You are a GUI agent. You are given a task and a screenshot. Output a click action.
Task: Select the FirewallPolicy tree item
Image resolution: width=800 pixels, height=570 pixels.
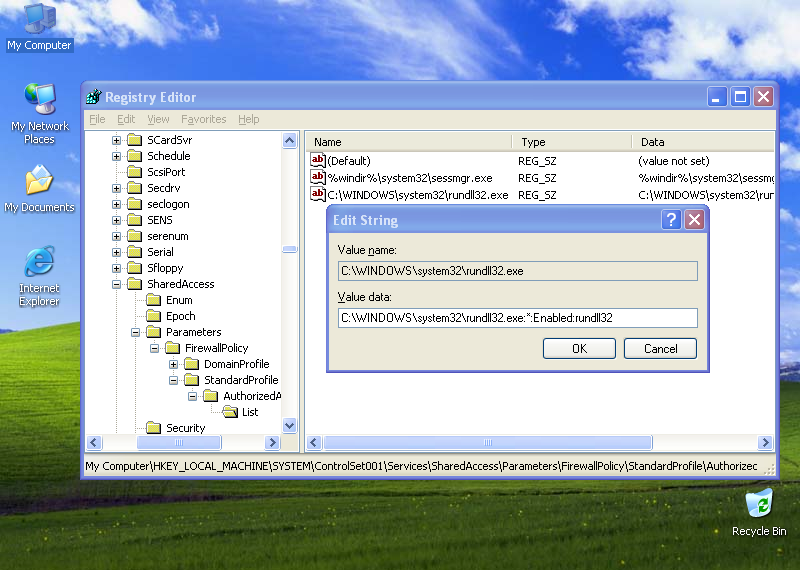click(216, 348)
